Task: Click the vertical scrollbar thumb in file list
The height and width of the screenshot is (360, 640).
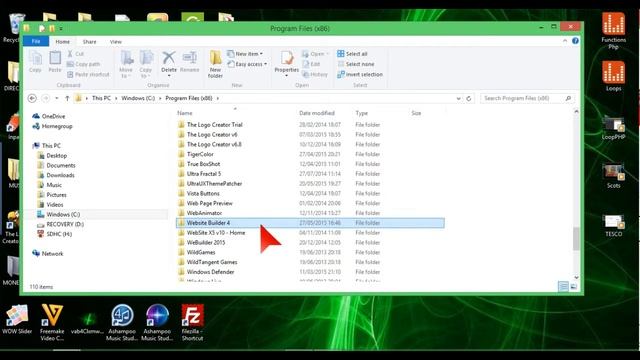Action: 576,239
